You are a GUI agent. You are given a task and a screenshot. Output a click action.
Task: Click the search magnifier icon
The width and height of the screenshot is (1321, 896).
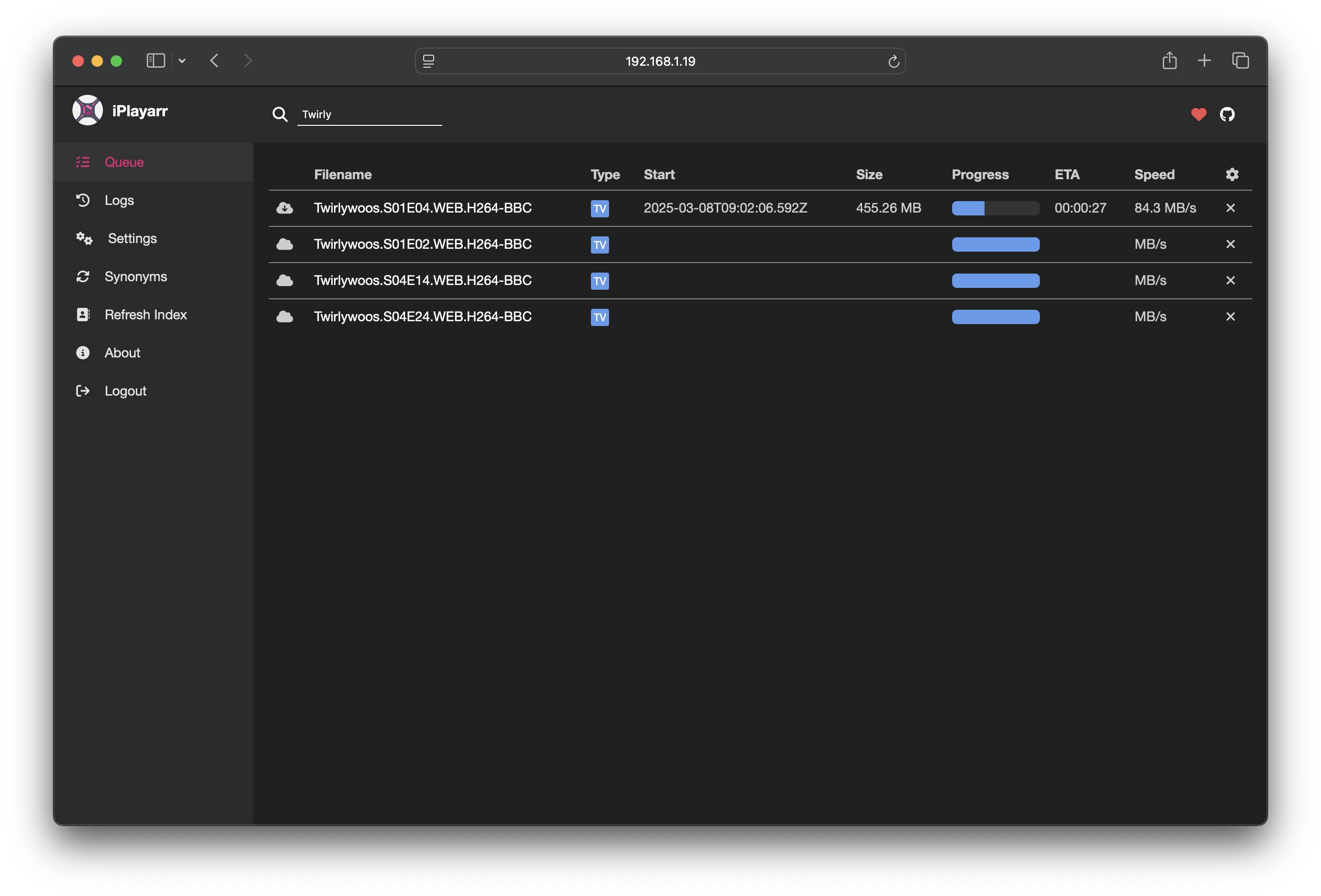click(280, 114)
